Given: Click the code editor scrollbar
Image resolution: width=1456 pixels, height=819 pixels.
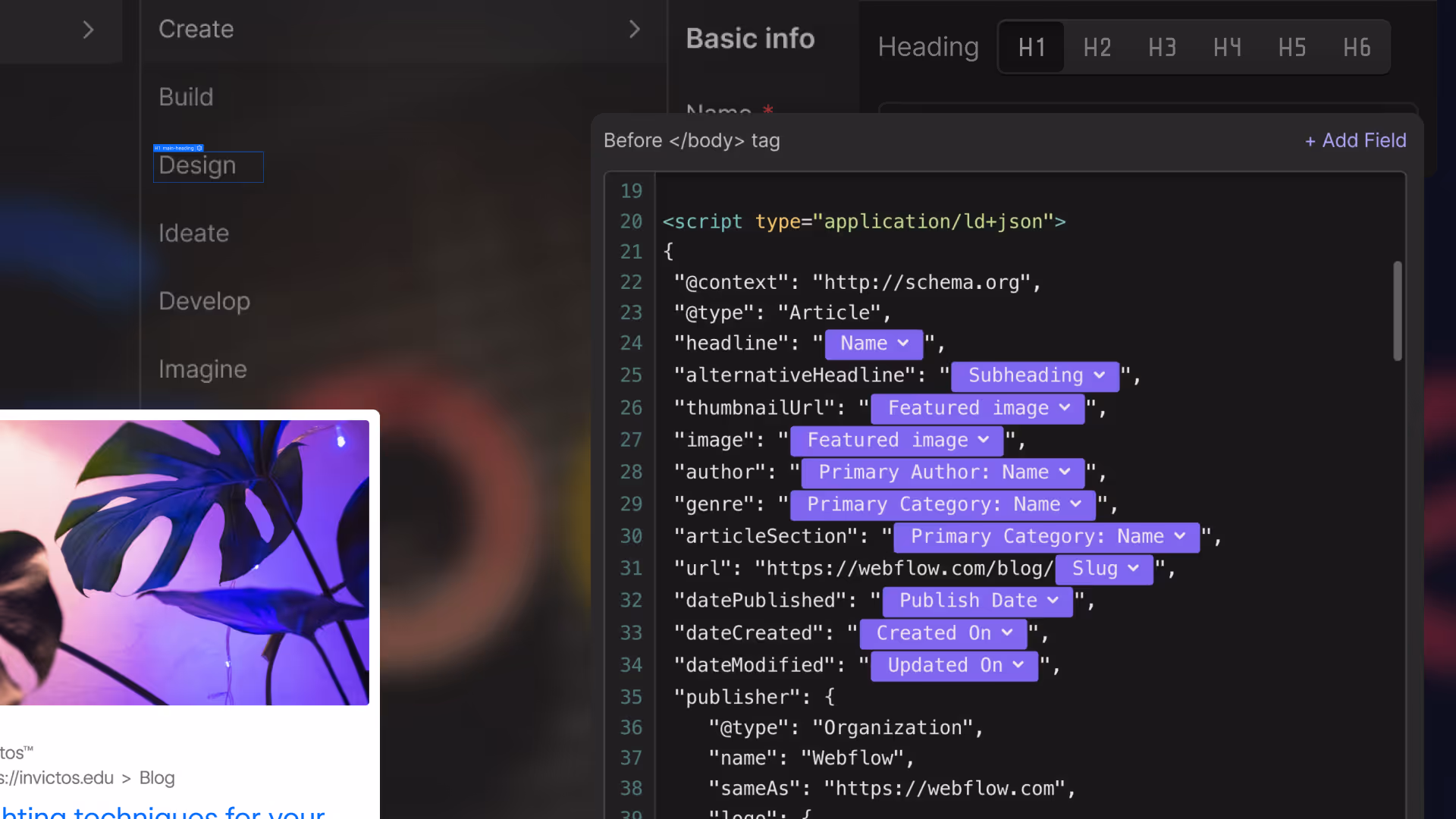Looking at the screenshot, I should click(x=1398, y=311).
